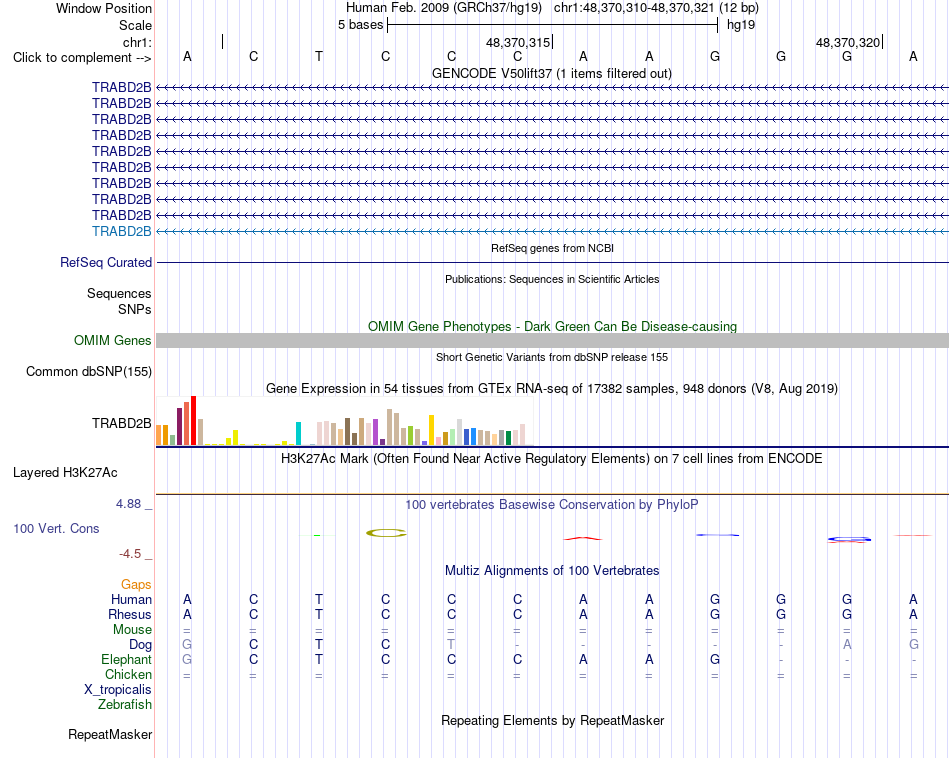Click the Chicken alignment row label

point(128,674)
